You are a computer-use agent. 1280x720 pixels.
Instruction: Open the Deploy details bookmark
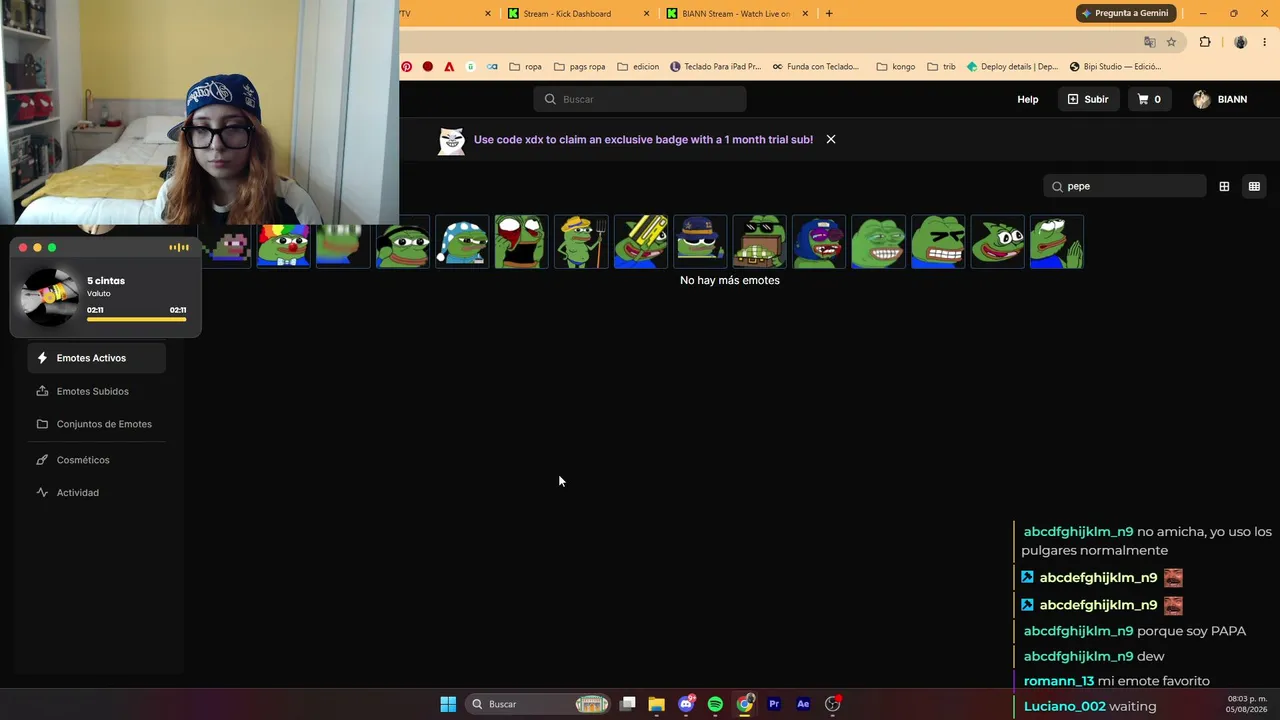point(1012,67)
